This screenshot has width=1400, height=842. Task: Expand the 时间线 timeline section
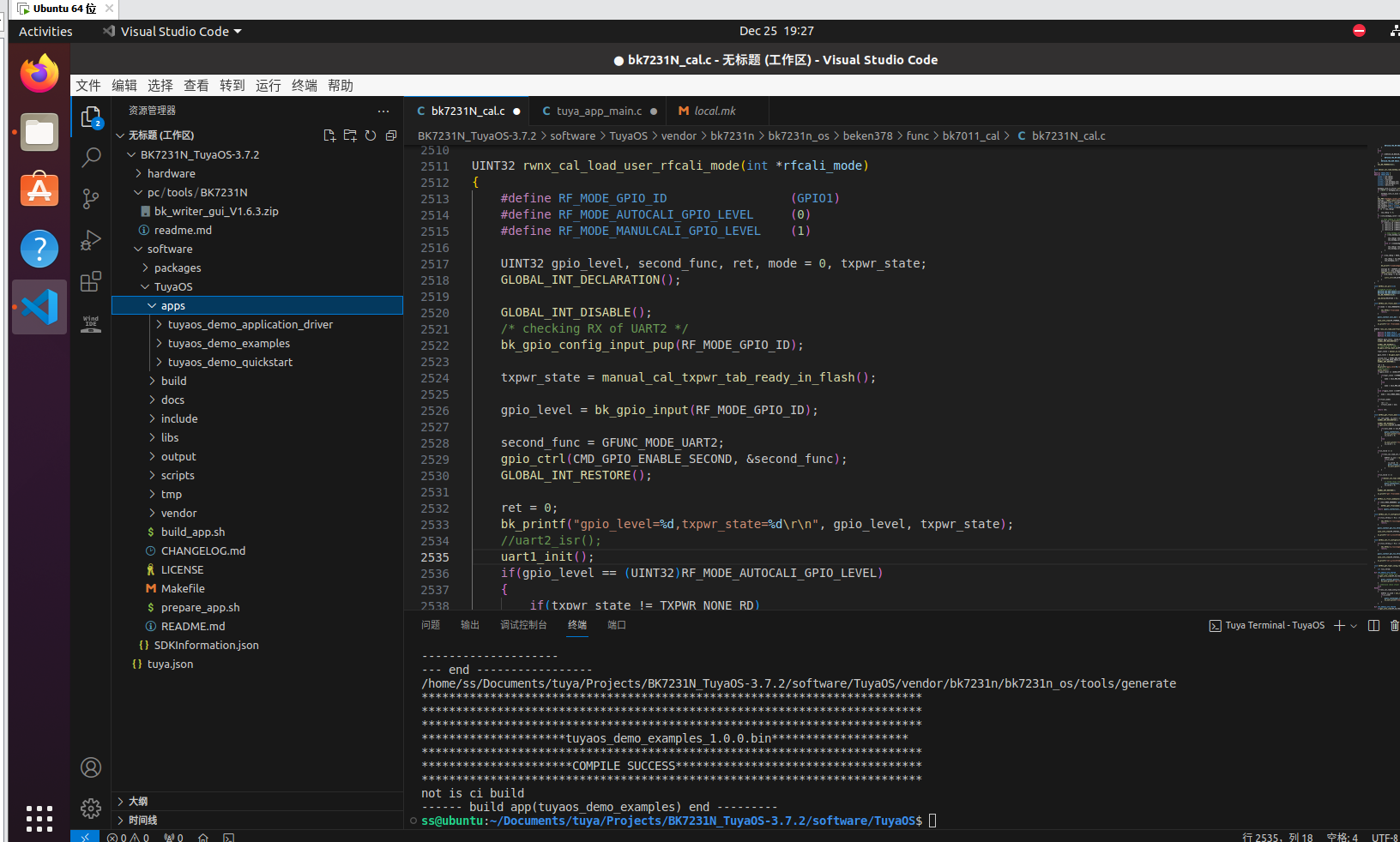tap(257, 820)
